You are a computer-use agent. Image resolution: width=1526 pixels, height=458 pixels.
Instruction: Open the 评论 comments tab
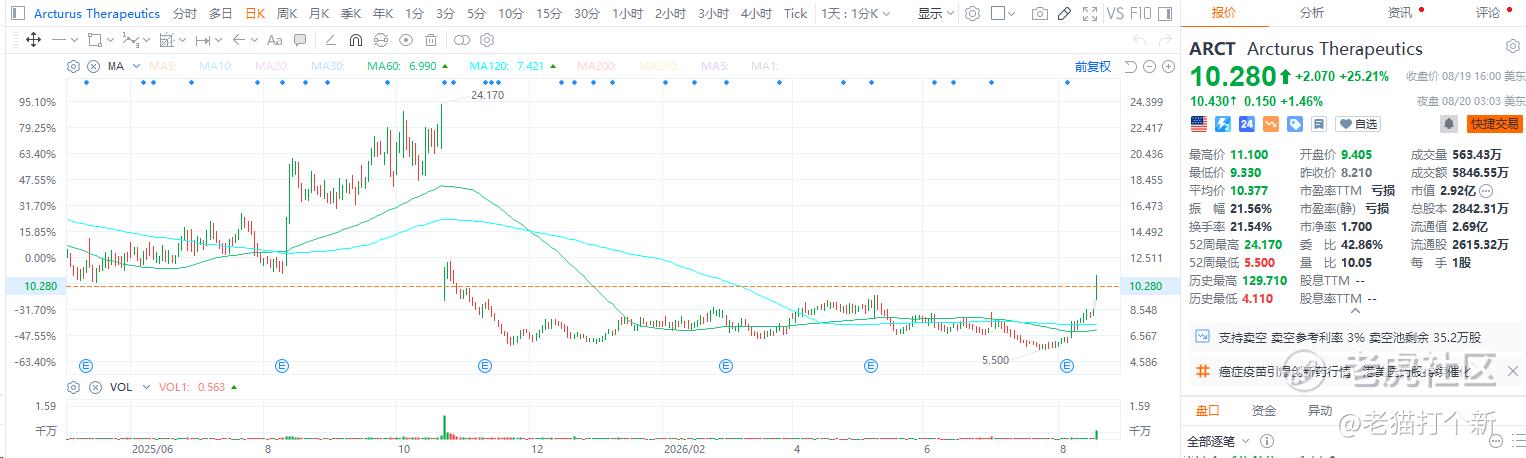click(1487, 13)
